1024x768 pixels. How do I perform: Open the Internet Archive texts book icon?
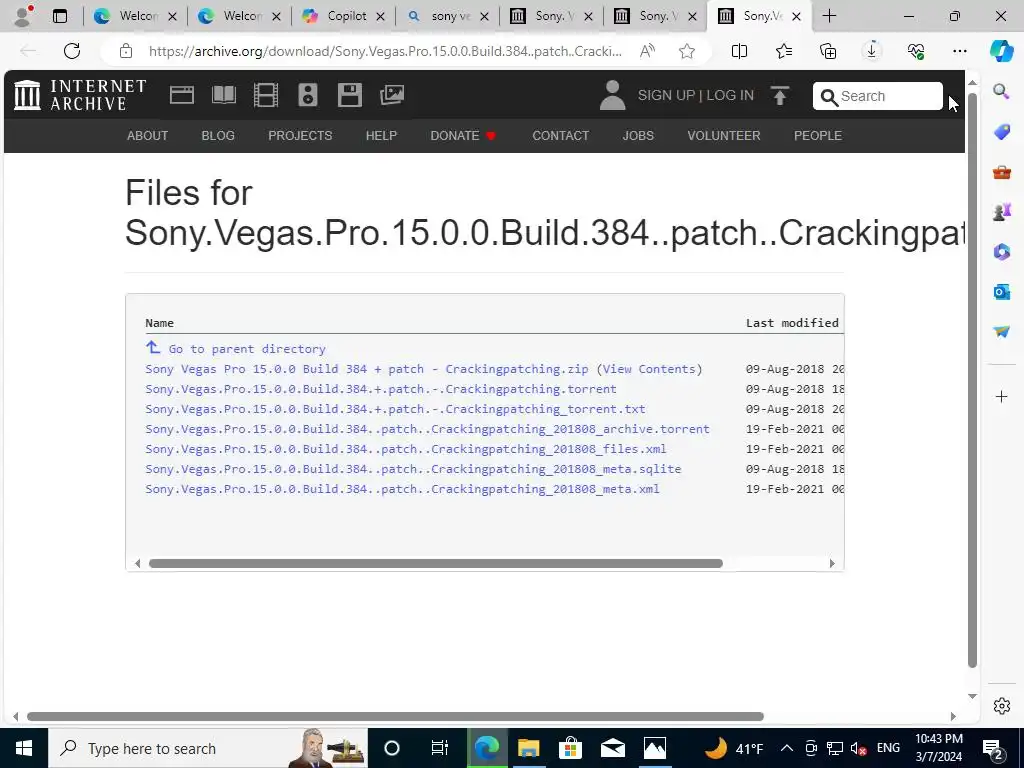224,95
